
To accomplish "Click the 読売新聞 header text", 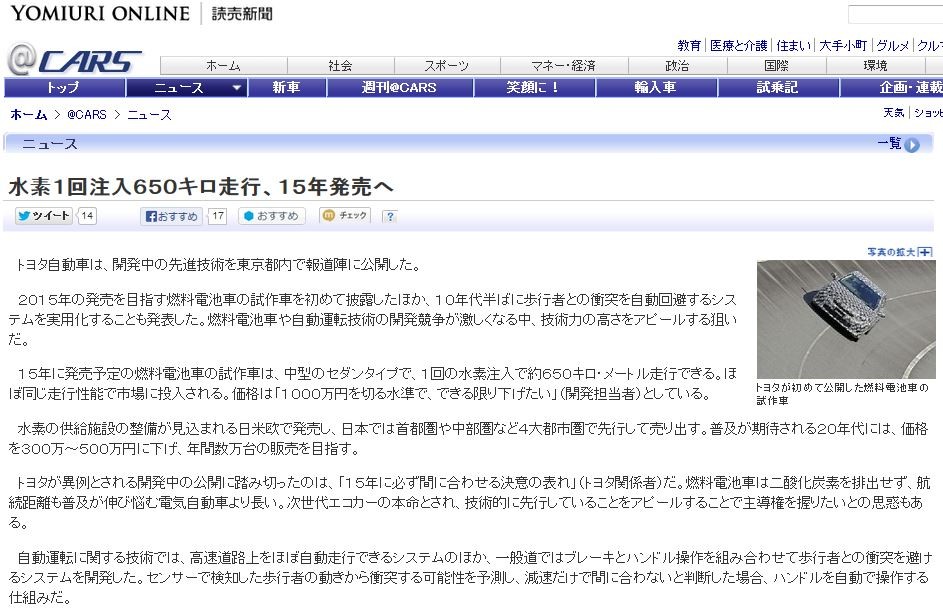I will (x=242, y=13).
